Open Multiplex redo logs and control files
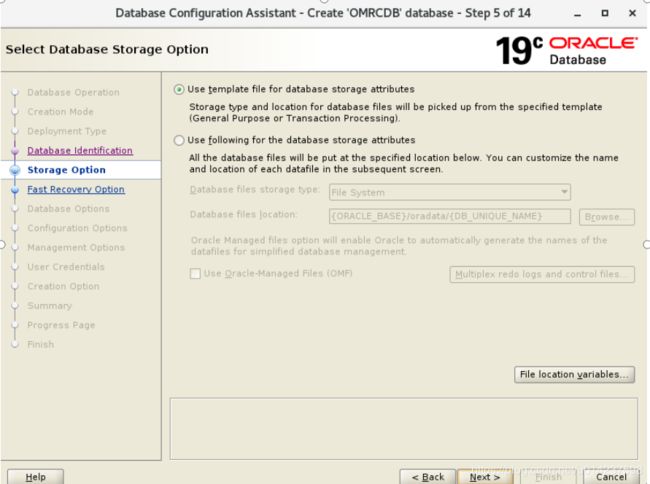Image resolution: width=650 pixels, height=484 pixels. [x=542, y=274]
